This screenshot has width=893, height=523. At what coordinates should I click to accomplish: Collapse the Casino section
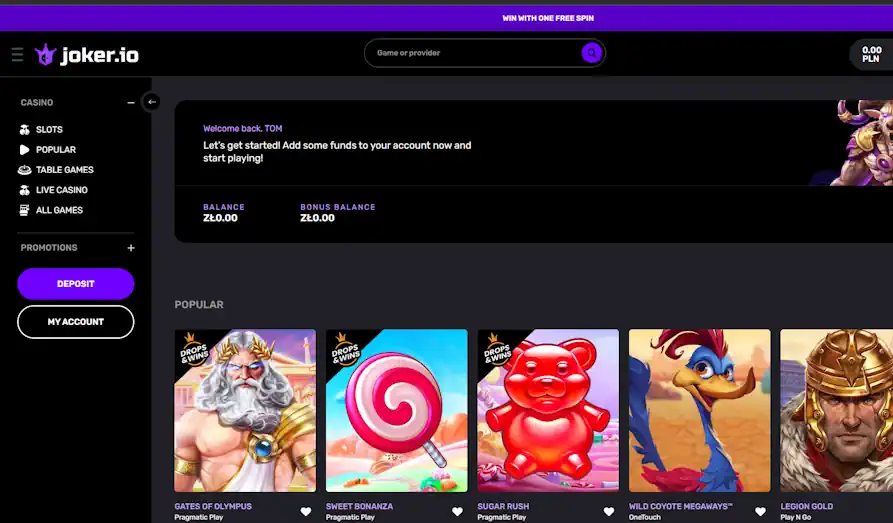click(x=131, y=103)
